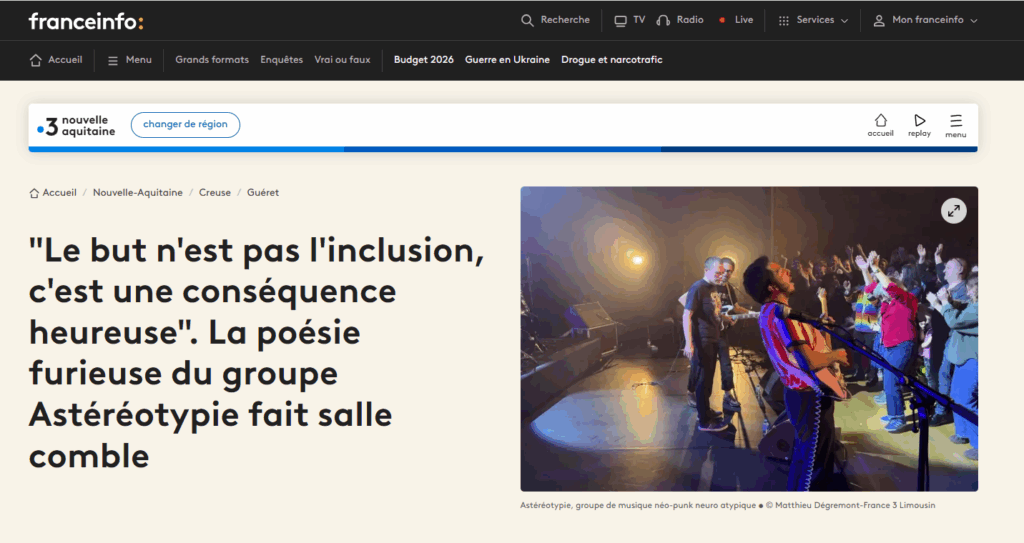1024x543 pixels.
Task: Select Grands formats in the navigation bar
Action: pos(212,60)
